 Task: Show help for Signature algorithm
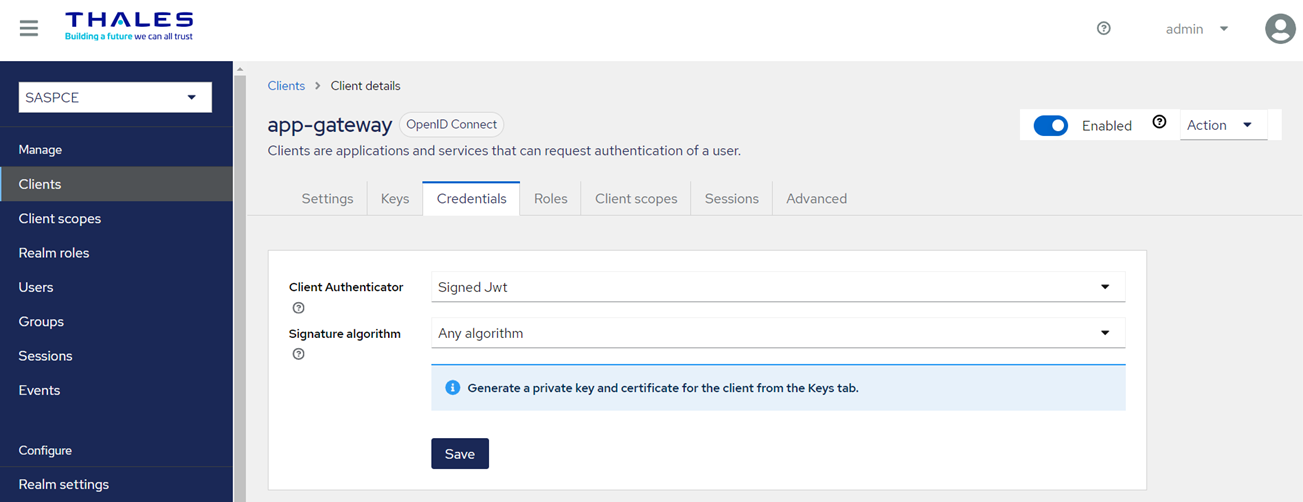pos(298,354)
